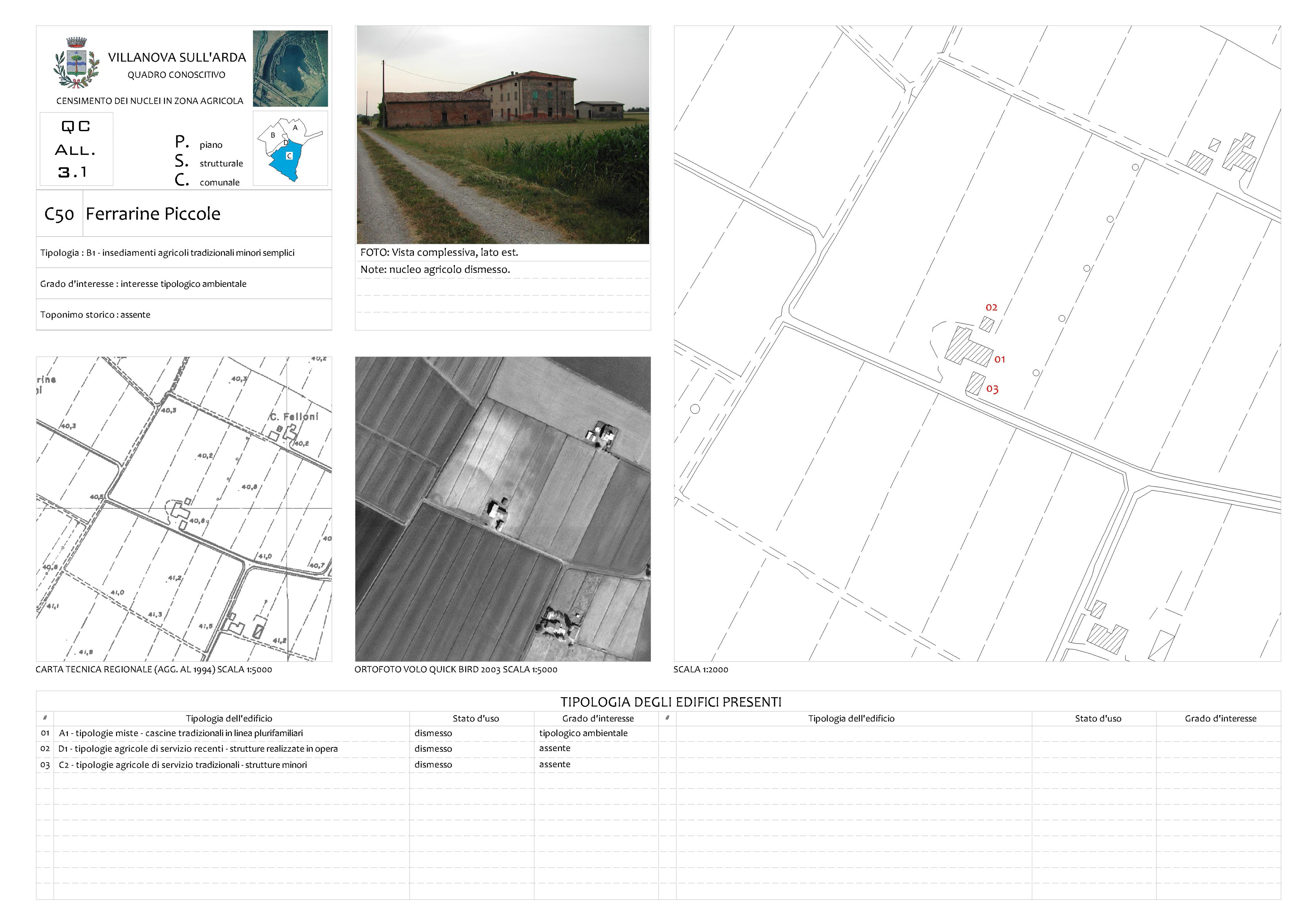Screen dimensions: 1307x924
Task: Open the aerial lake thumbnail in header
Action: [x=290, y=68]
